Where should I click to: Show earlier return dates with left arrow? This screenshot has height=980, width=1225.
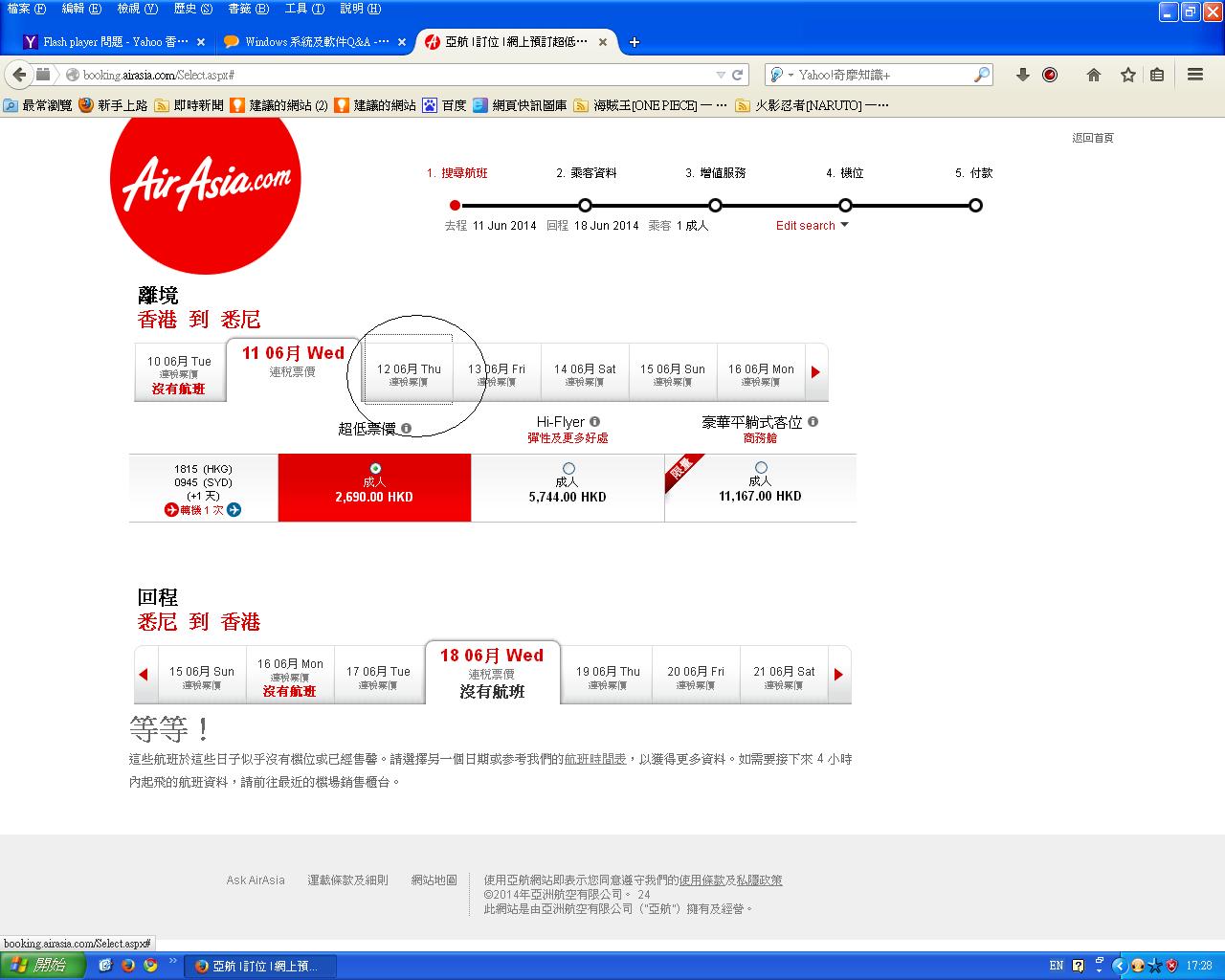(x=144, y=675)
